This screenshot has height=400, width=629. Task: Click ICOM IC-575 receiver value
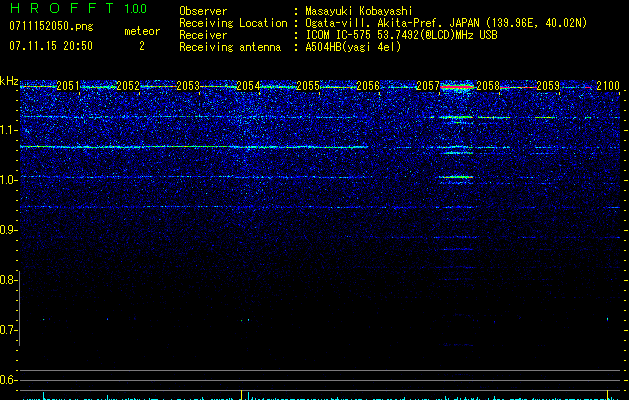(x=401, y=35)
